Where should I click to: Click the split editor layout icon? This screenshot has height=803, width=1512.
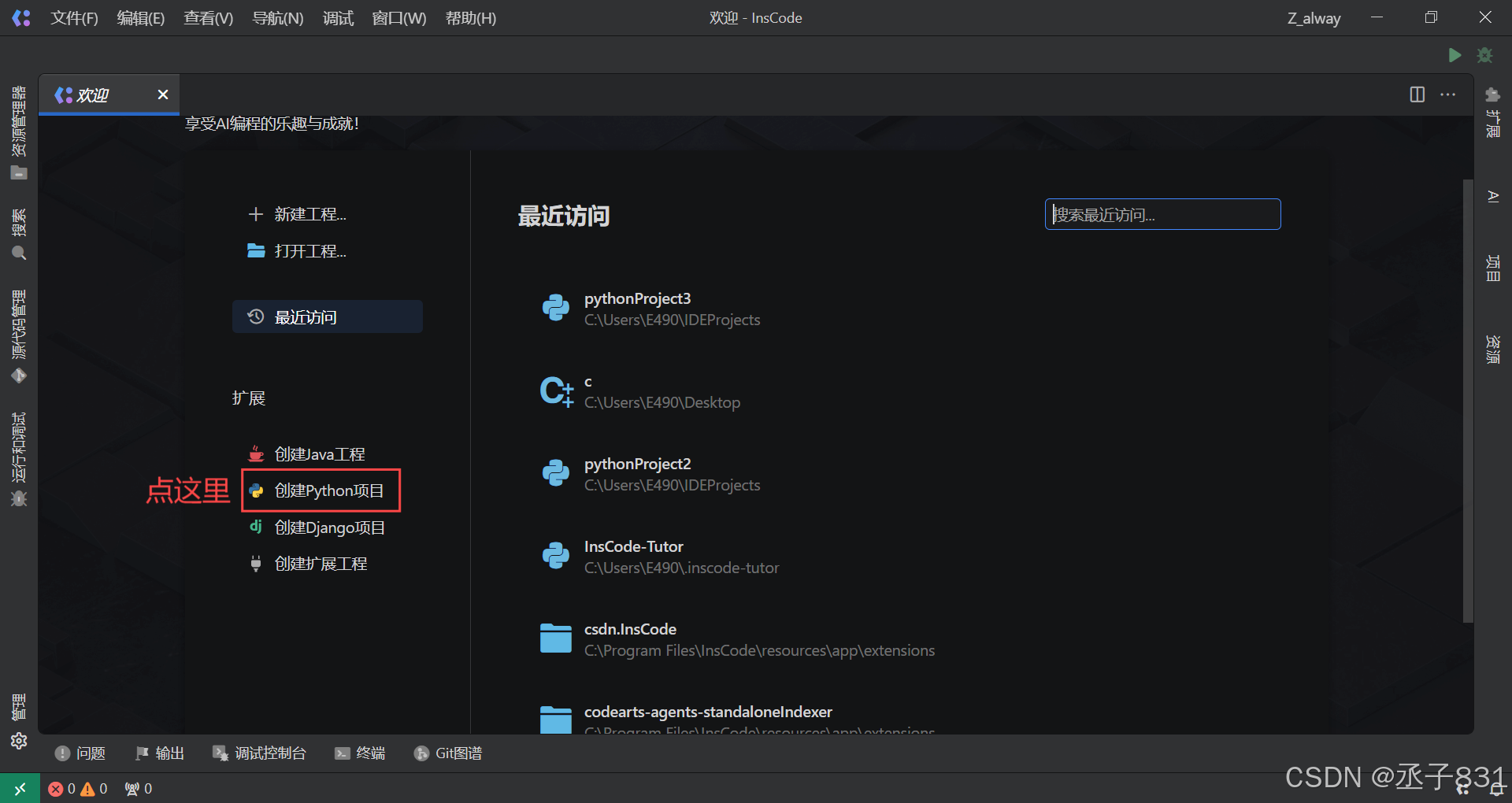[x=1417, y=94]
